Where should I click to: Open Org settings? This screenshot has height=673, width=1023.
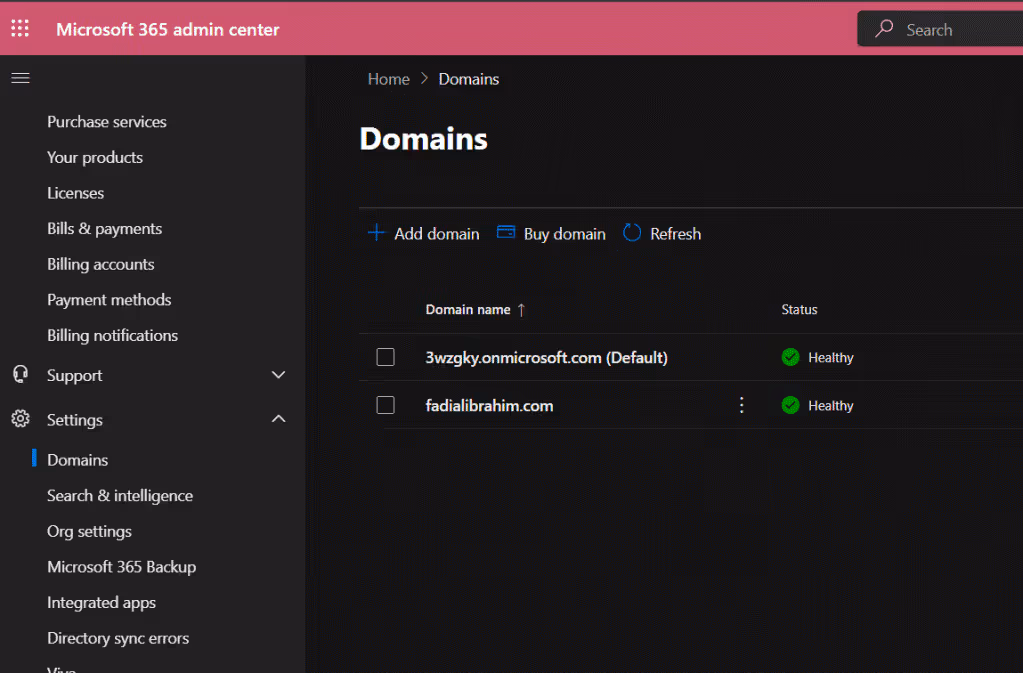[x=89, y=531]
